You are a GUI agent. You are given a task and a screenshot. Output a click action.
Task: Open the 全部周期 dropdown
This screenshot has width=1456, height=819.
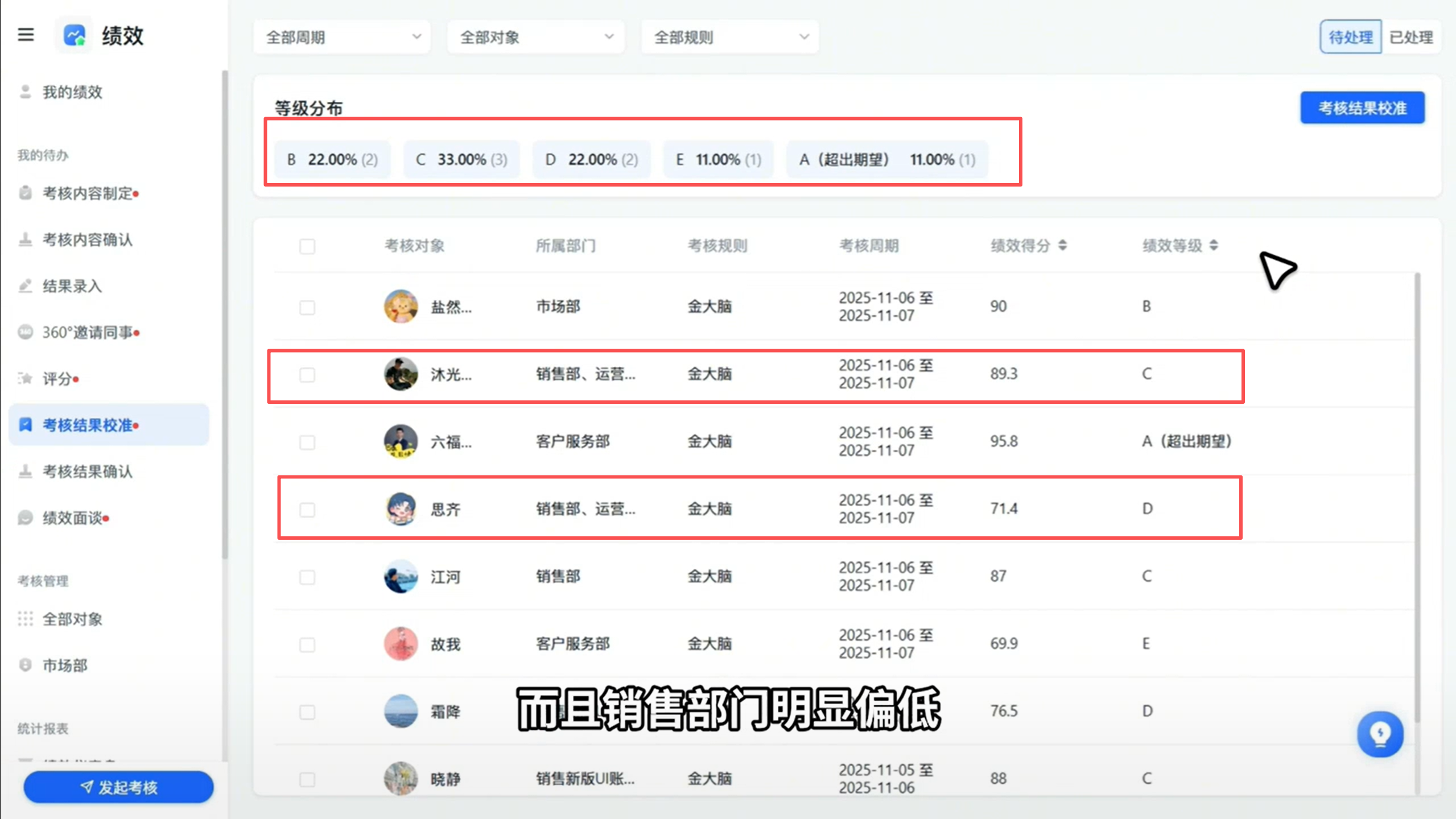tap(342, 37)
